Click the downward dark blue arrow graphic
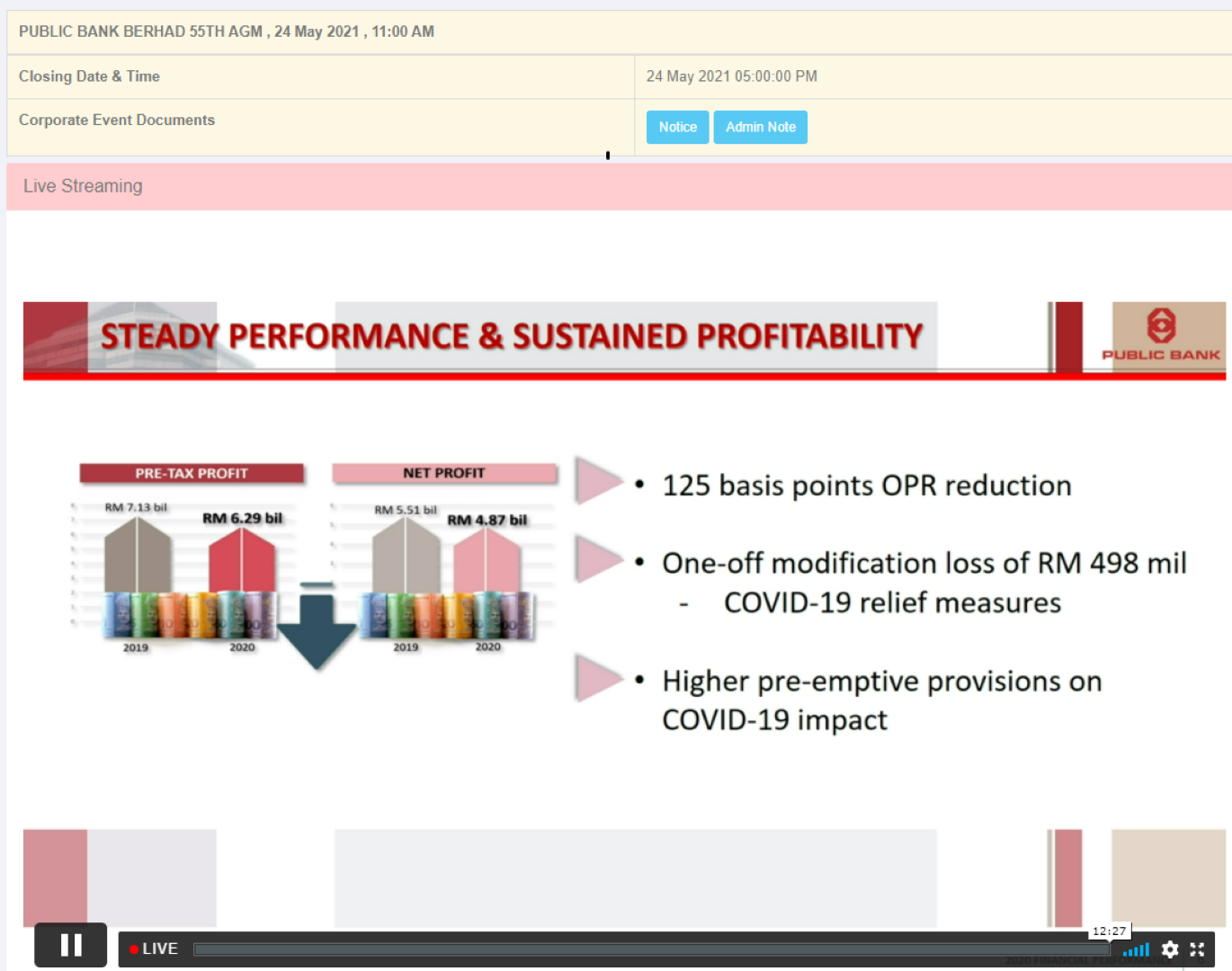This screenshot has height=971, width=1232. point(317,627)
